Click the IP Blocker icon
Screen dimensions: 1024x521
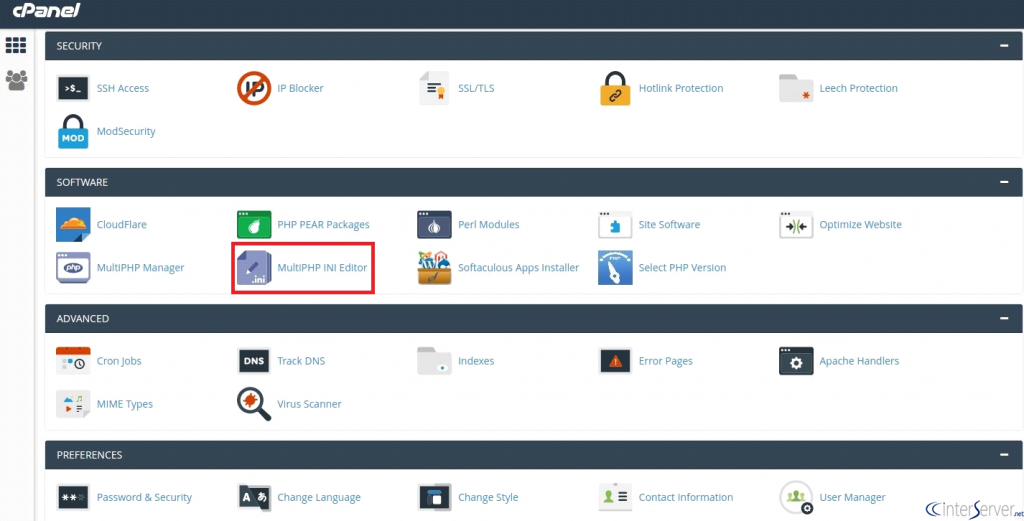pyautogui.click(x=254, y=88)
